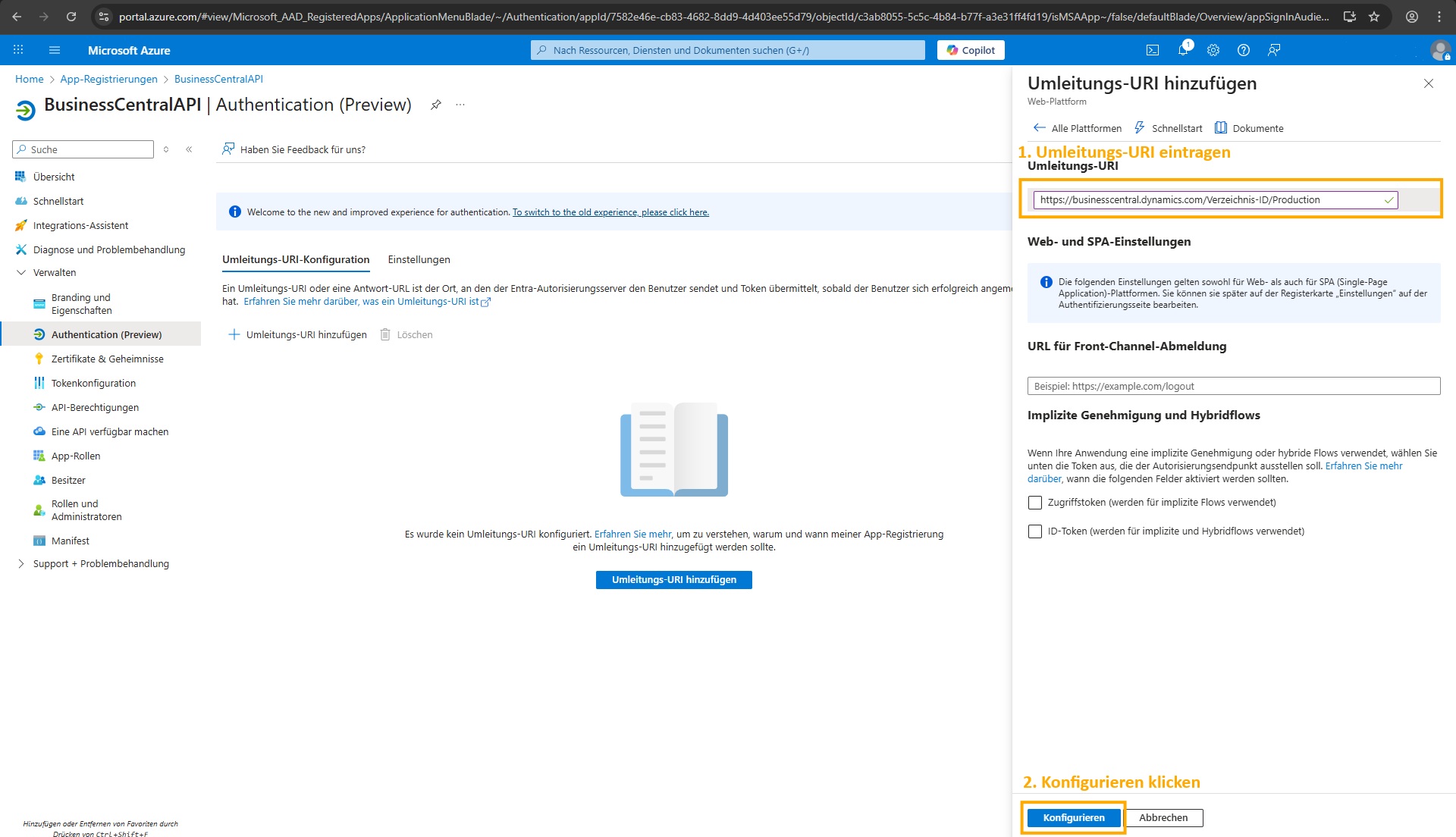
Task: Open panel's Erfahren Sie mehr darüber link
Action: pyautogui.click(x=1363, y=466)
